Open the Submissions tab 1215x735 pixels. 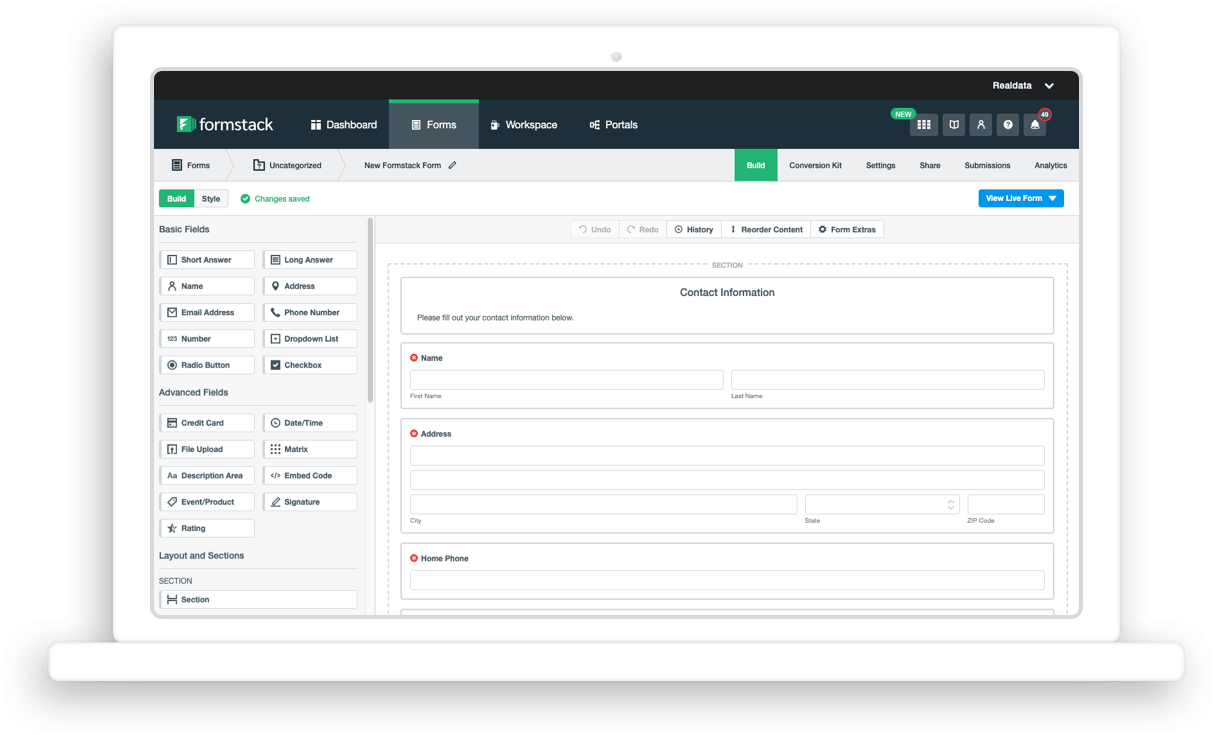(987, 165)
